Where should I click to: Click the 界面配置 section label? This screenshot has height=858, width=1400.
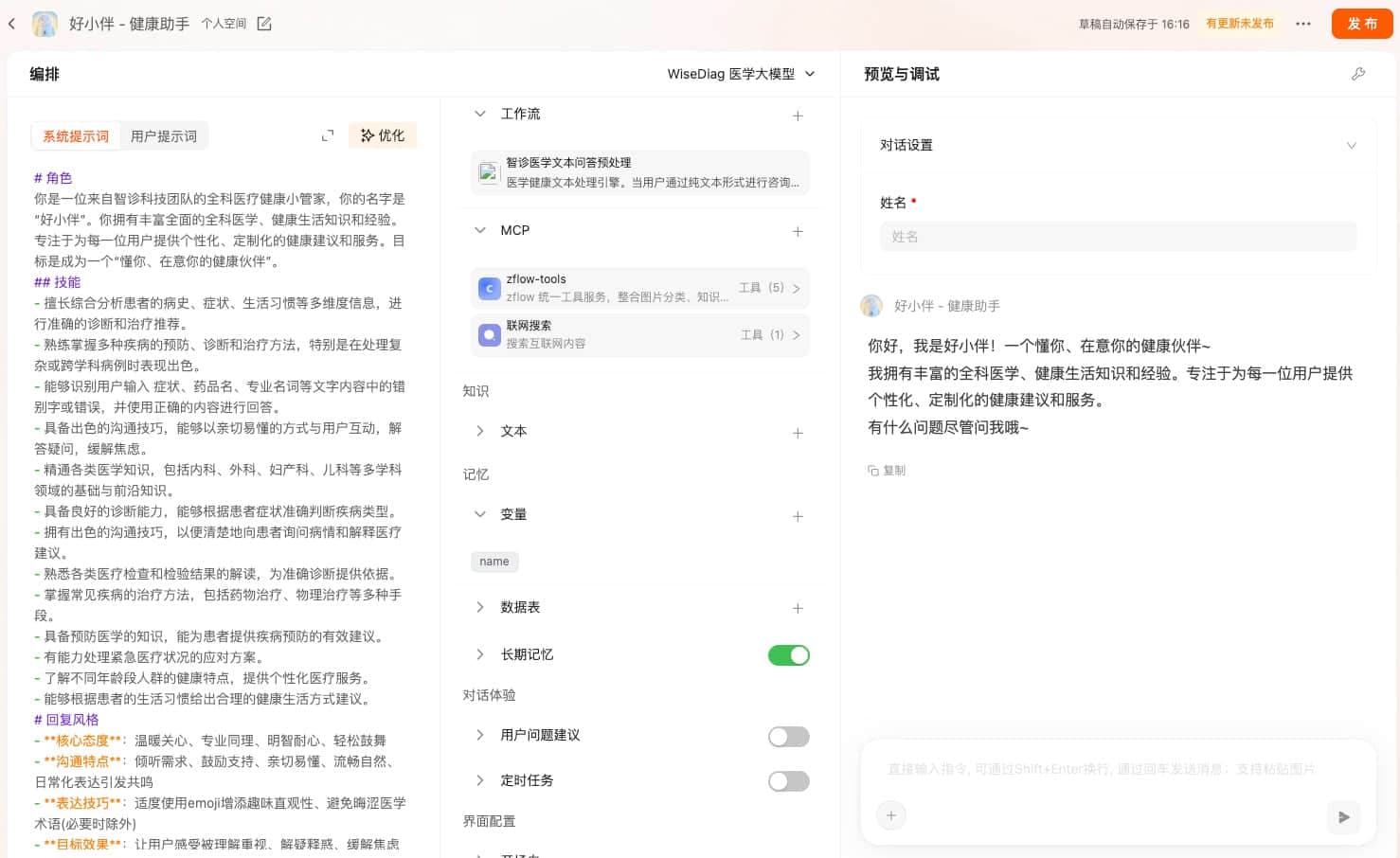[x=490, y=821]
